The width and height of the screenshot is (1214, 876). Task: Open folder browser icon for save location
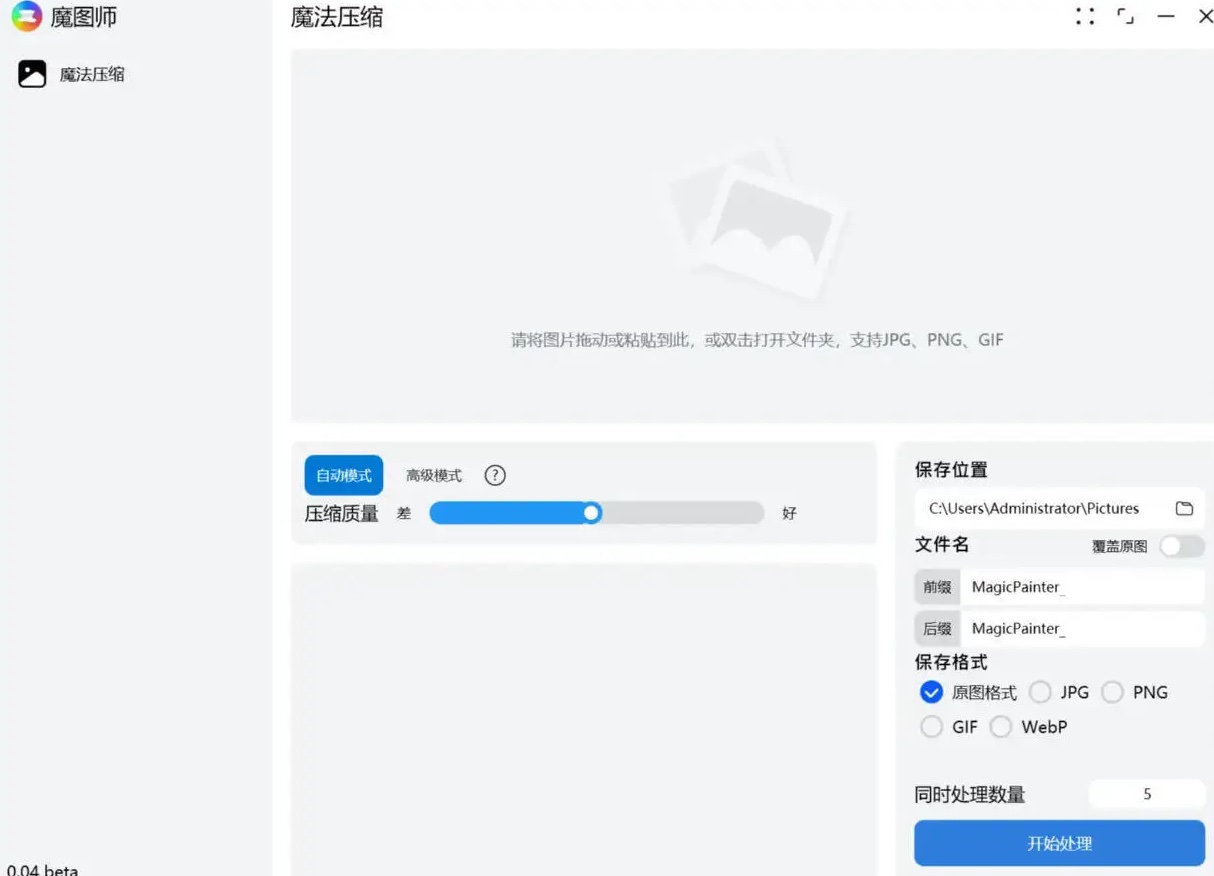(x=1184, y=508)
